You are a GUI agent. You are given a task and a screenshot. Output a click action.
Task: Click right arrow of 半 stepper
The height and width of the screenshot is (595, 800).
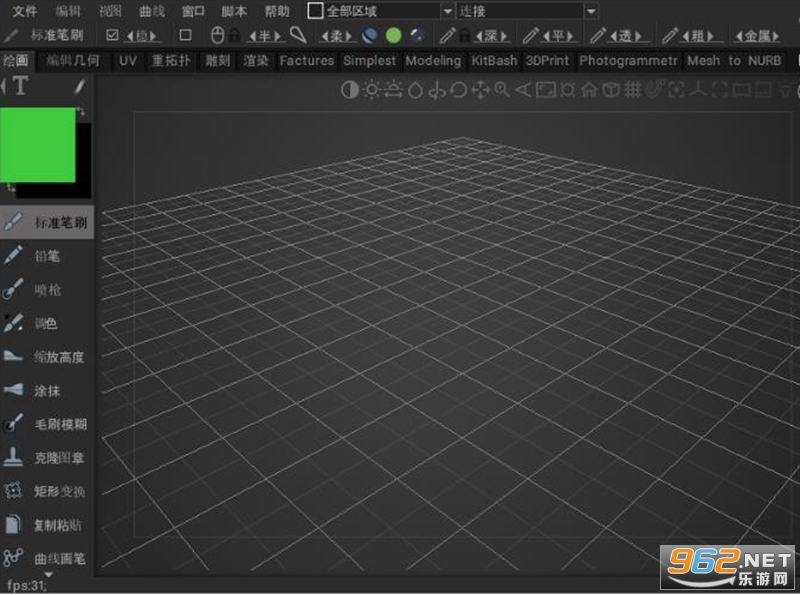coord(277,36)
